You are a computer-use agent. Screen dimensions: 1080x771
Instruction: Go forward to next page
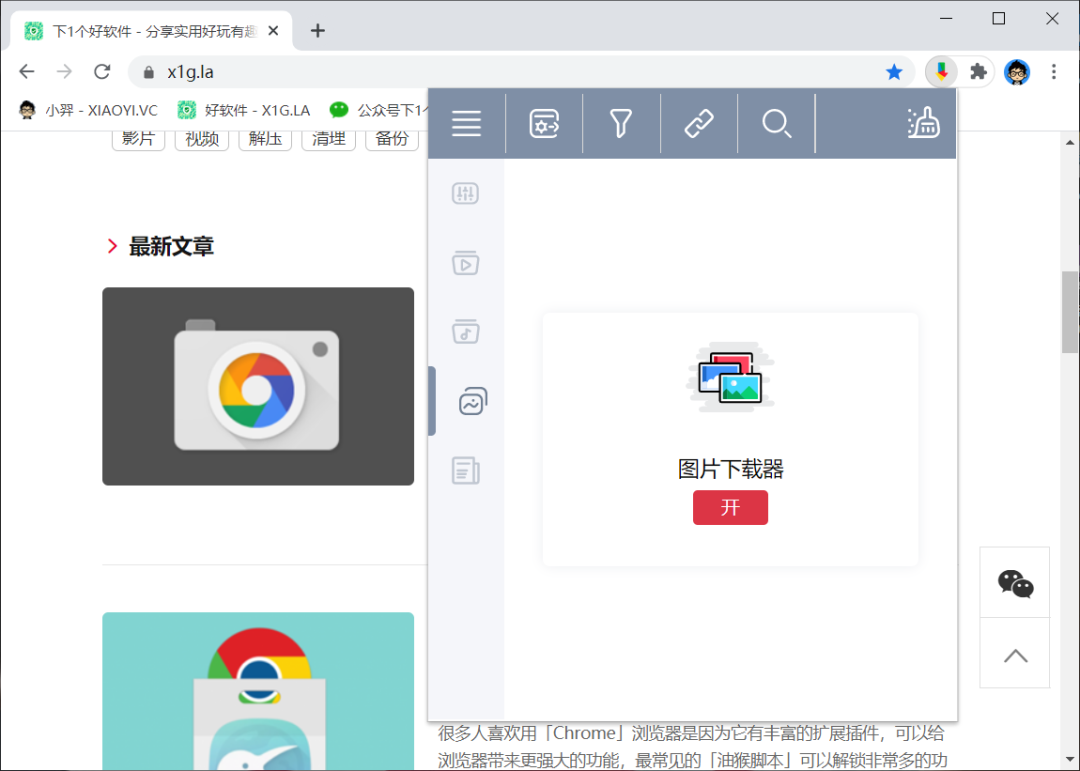(64, 72)
